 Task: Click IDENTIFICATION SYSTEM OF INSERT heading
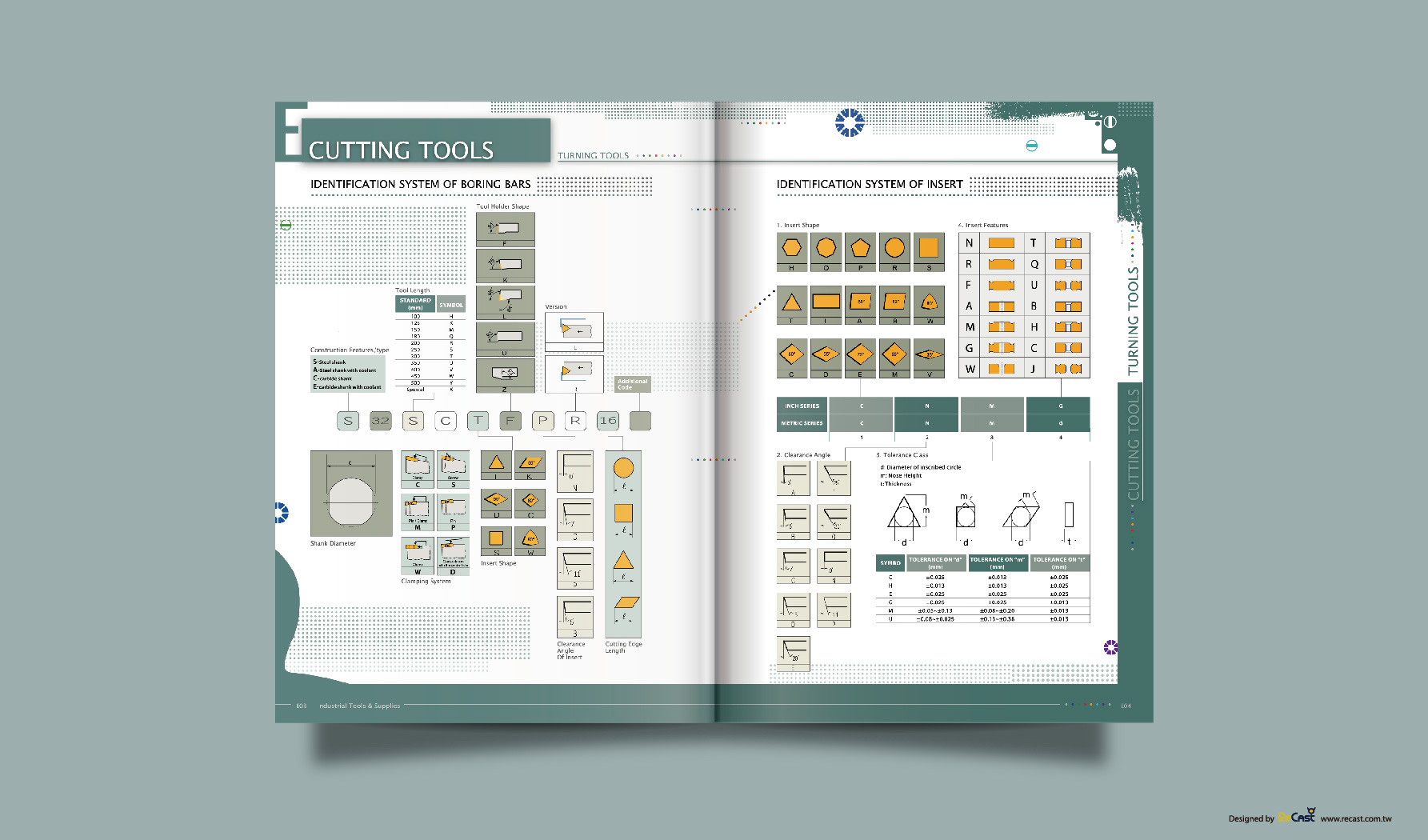pyautogui.click(x=870, y=184)
